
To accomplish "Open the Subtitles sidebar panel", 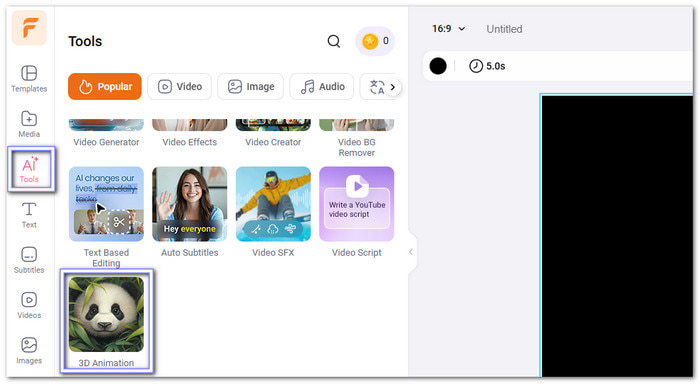I will pos(29,260).
